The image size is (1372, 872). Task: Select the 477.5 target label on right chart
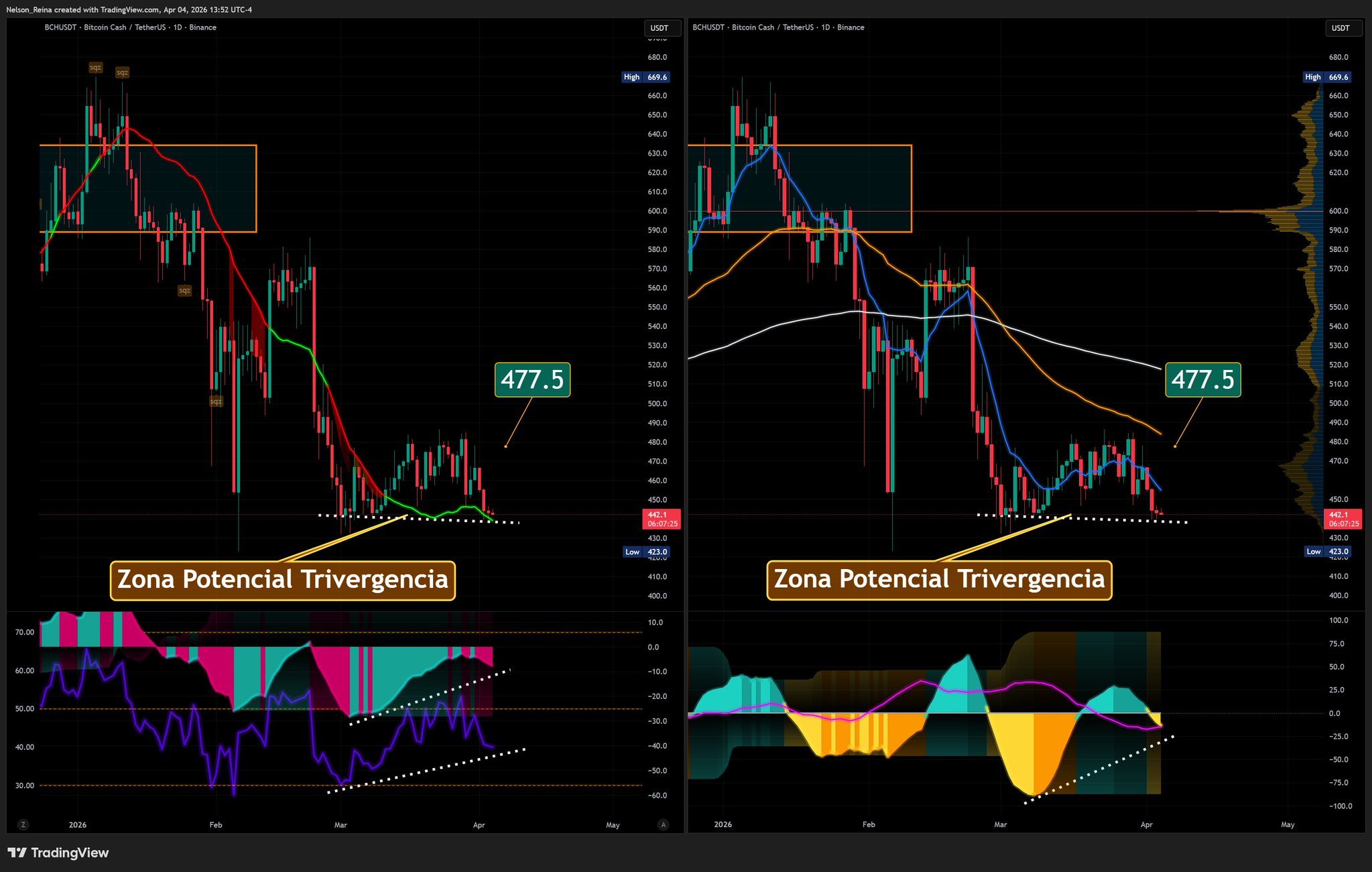coord(1202,379)
